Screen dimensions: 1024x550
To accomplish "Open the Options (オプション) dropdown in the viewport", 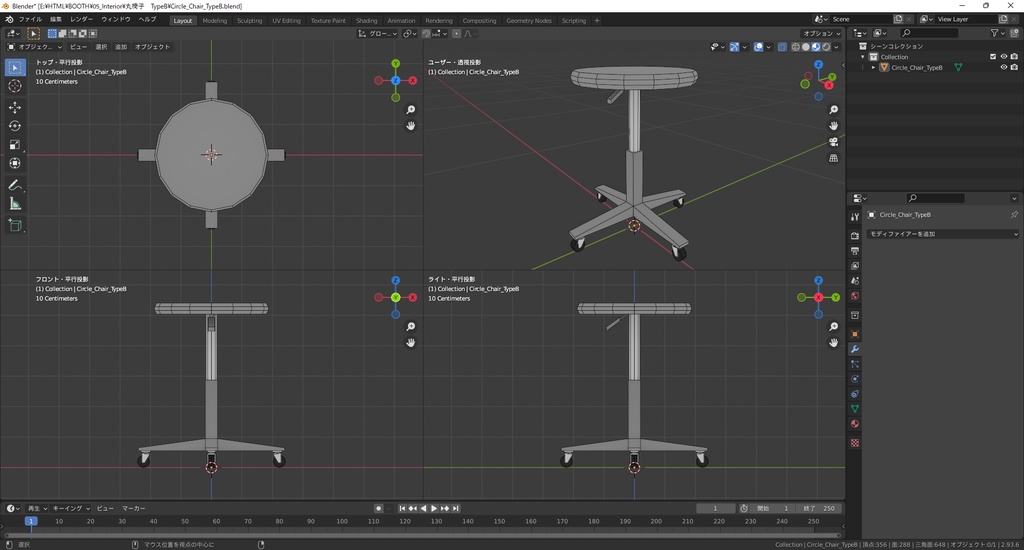I will pyautogui.click(x=821, y=33).
